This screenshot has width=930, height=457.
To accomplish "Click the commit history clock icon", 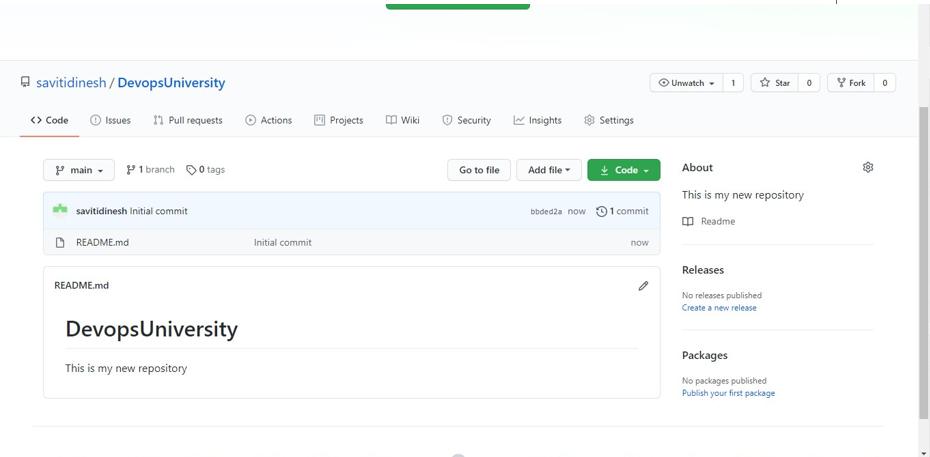I will click(601, 212).
